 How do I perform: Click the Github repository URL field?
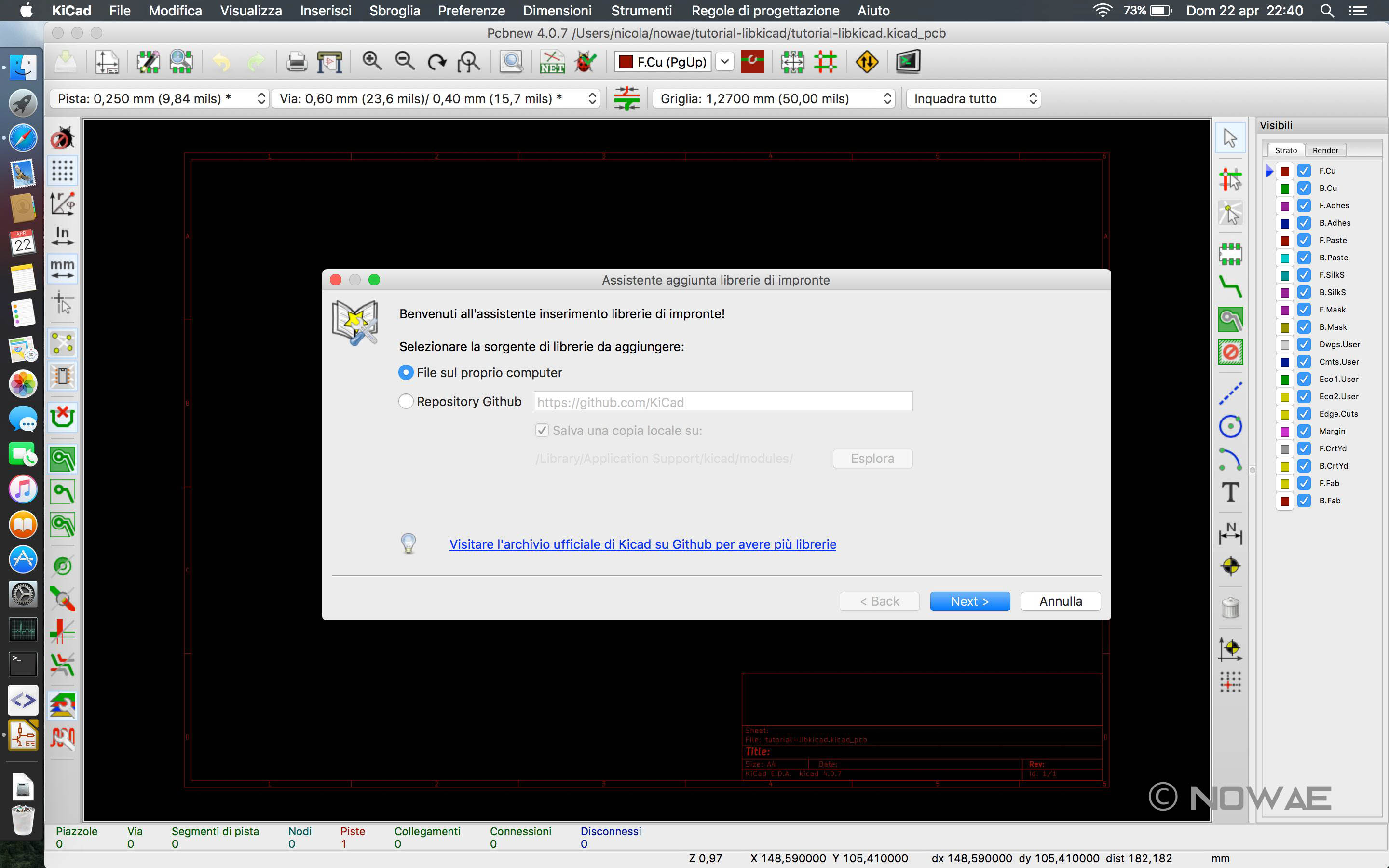[x=722, y=402]
